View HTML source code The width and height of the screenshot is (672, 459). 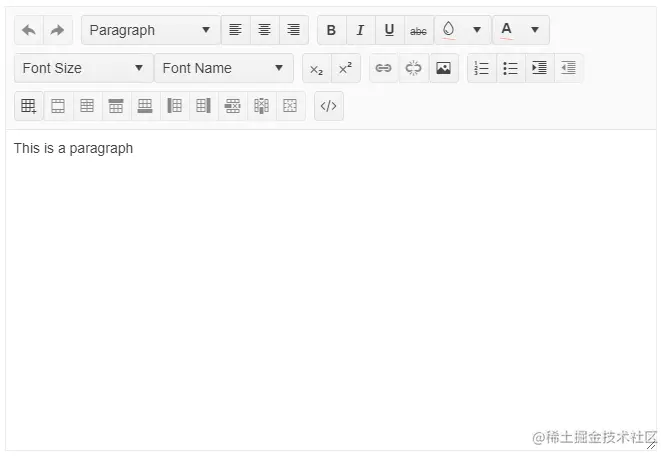click(329, 106)
